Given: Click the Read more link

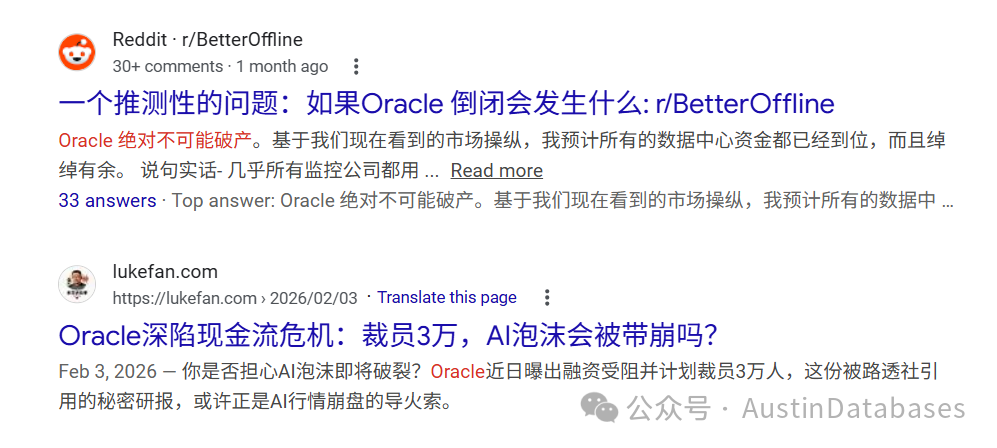Looking at the screenshot, I should pyautogui.click(x=497, y=170).
